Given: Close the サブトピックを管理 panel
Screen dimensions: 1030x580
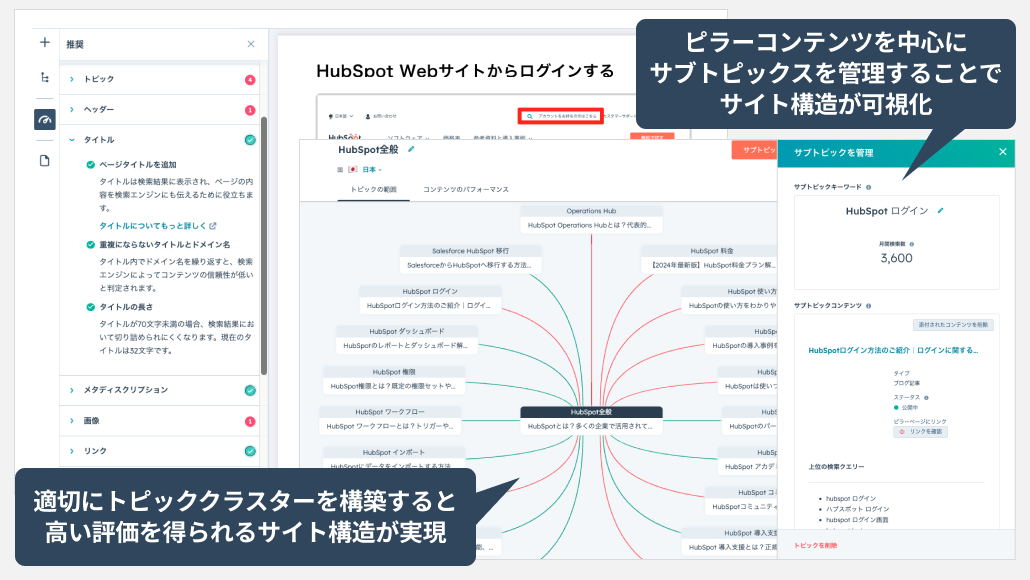Looking at the screenshot, I should pos(1002,152).
